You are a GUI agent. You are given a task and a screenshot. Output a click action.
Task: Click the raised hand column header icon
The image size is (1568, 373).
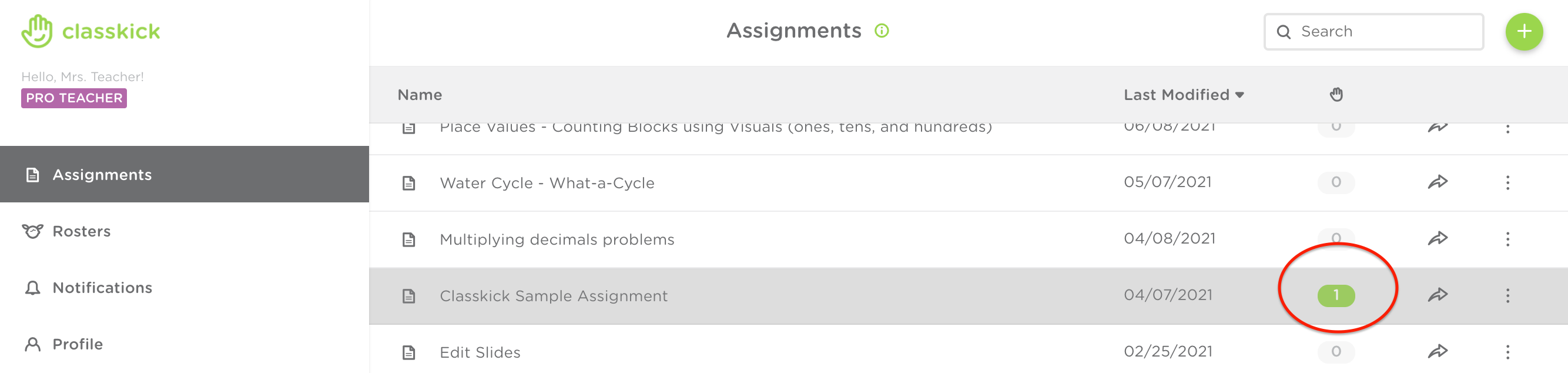pos(1336,95)
